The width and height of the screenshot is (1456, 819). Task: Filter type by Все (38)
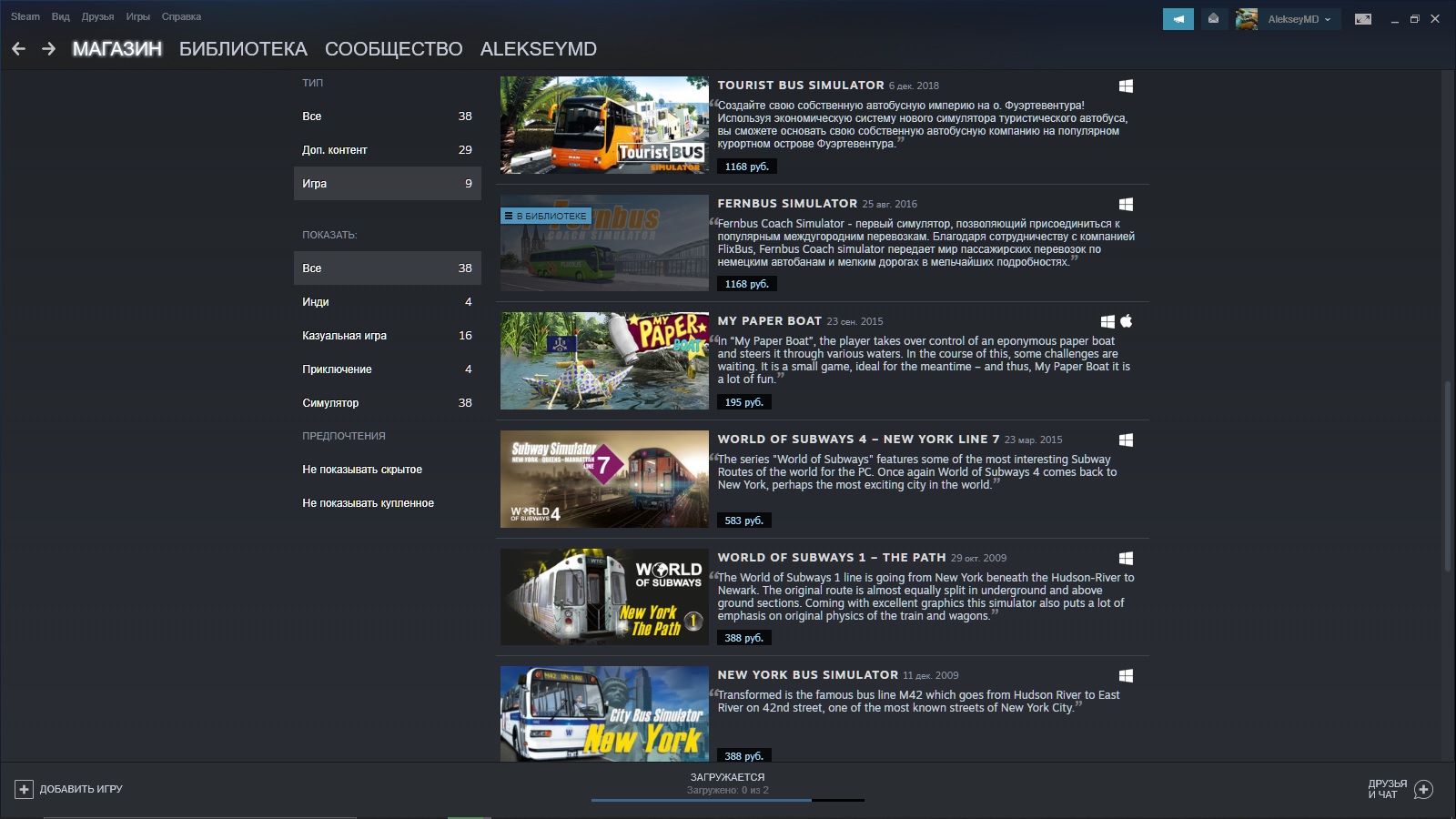(x=388, y=116)
